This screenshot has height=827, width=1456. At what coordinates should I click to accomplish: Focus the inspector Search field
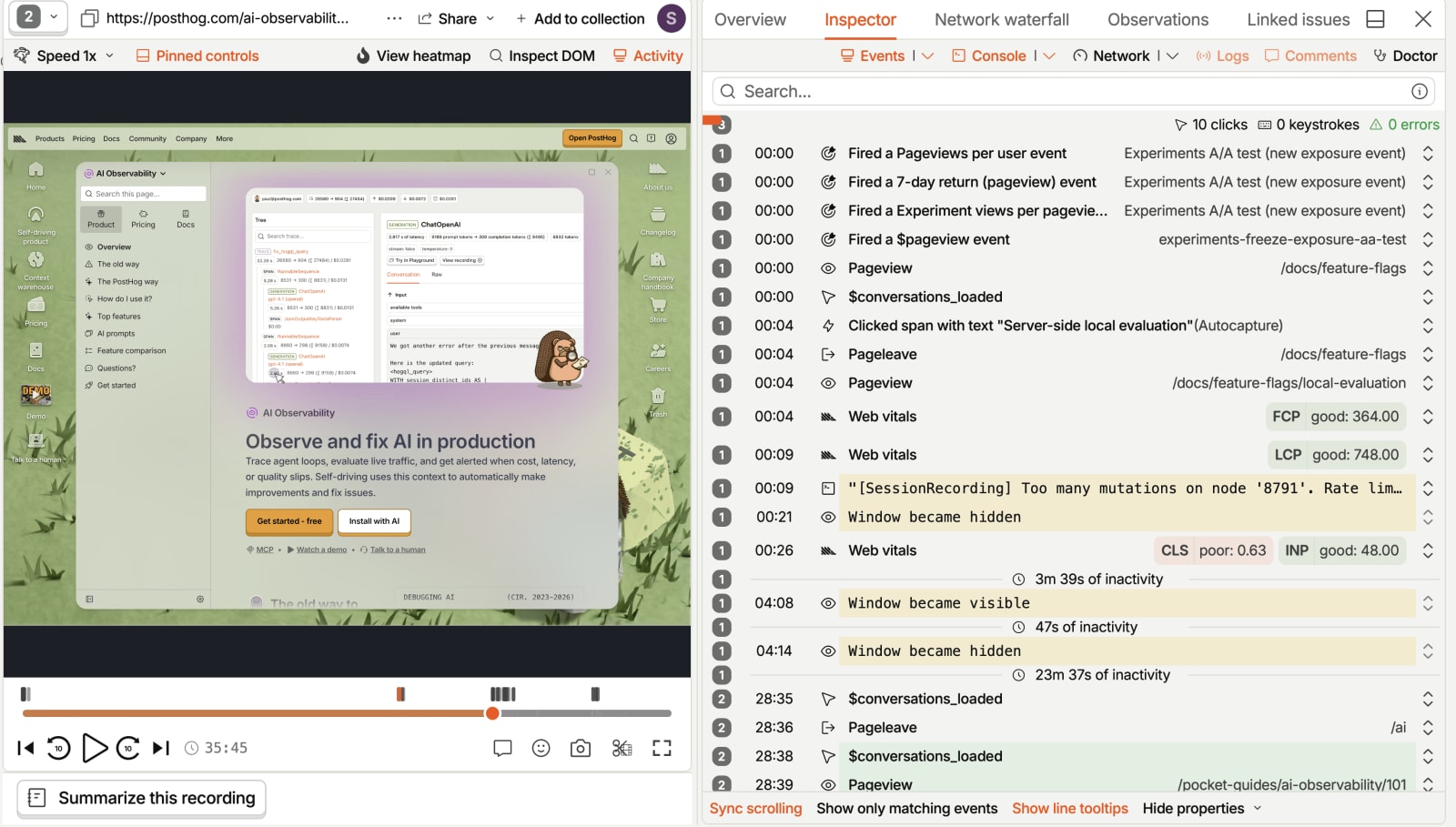[1073, 91]
